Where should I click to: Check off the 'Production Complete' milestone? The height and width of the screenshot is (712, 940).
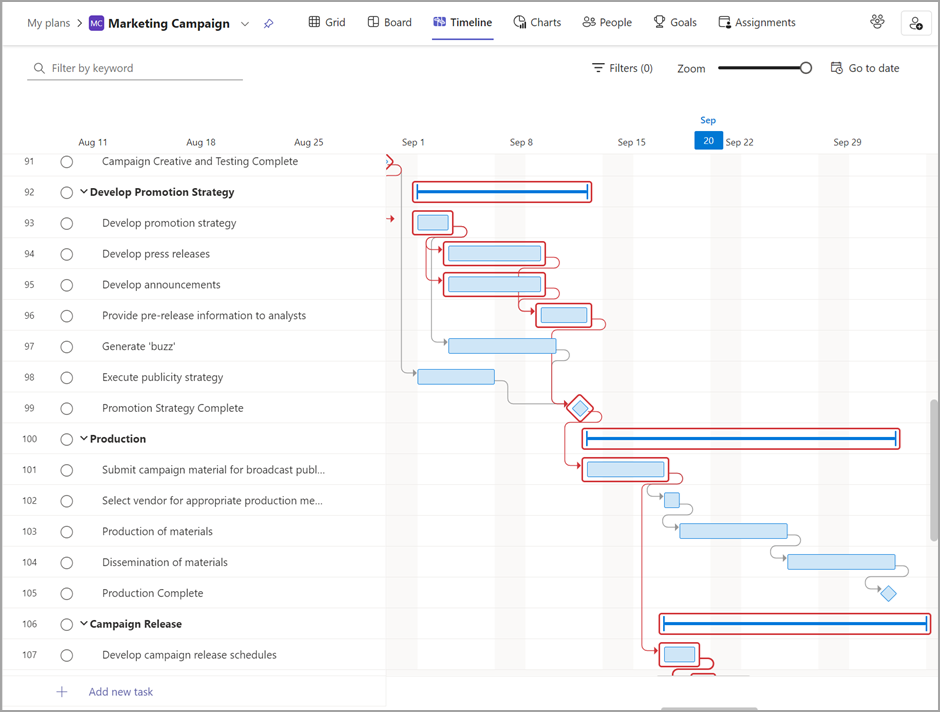(x=67, y=593)
